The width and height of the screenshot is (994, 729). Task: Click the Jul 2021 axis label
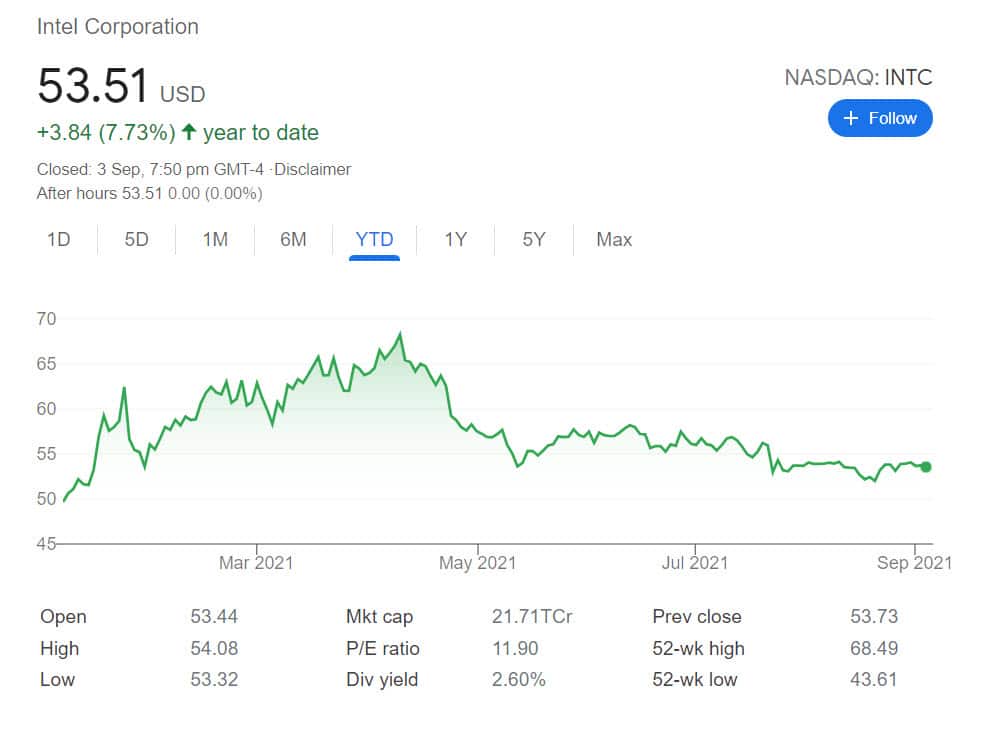click(695, 563)
